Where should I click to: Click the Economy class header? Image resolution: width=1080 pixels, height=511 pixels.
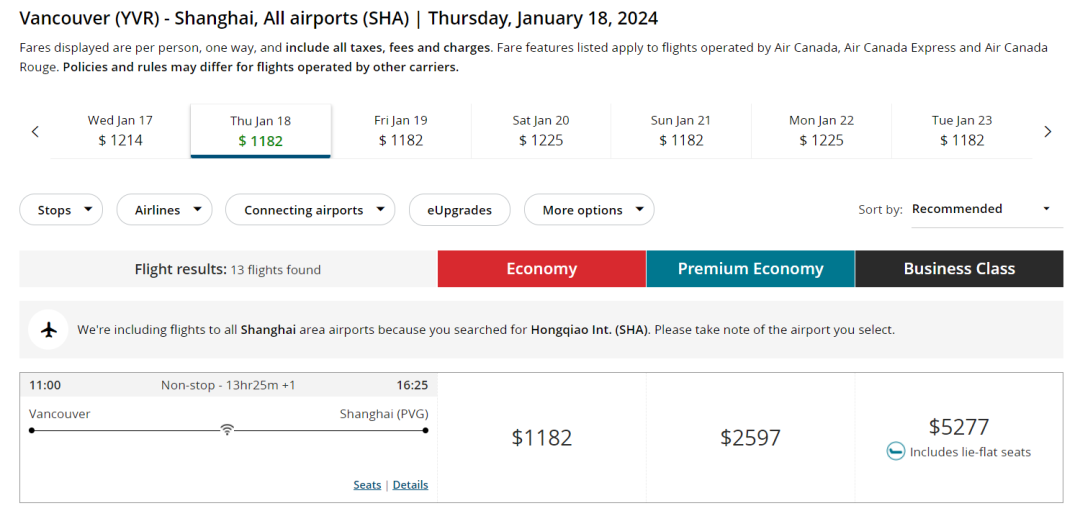click(x=541, y=269)
